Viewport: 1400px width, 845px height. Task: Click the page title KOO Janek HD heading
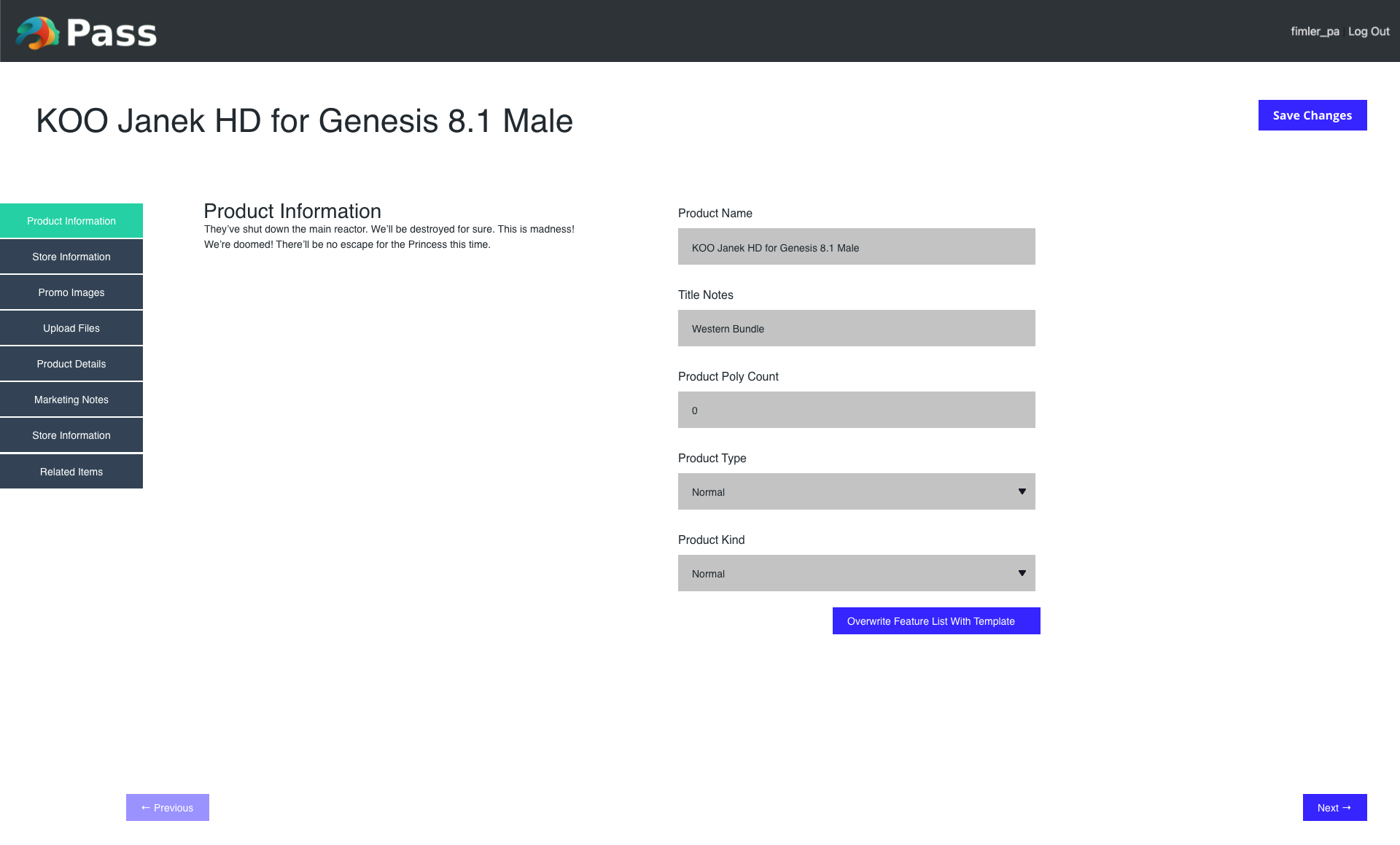pos(305,121)
